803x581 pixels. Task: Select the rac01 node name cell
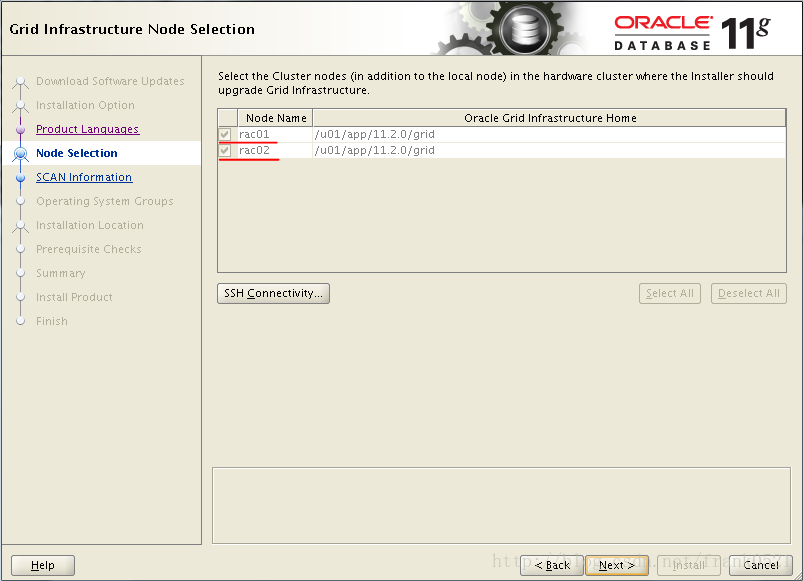276,134
